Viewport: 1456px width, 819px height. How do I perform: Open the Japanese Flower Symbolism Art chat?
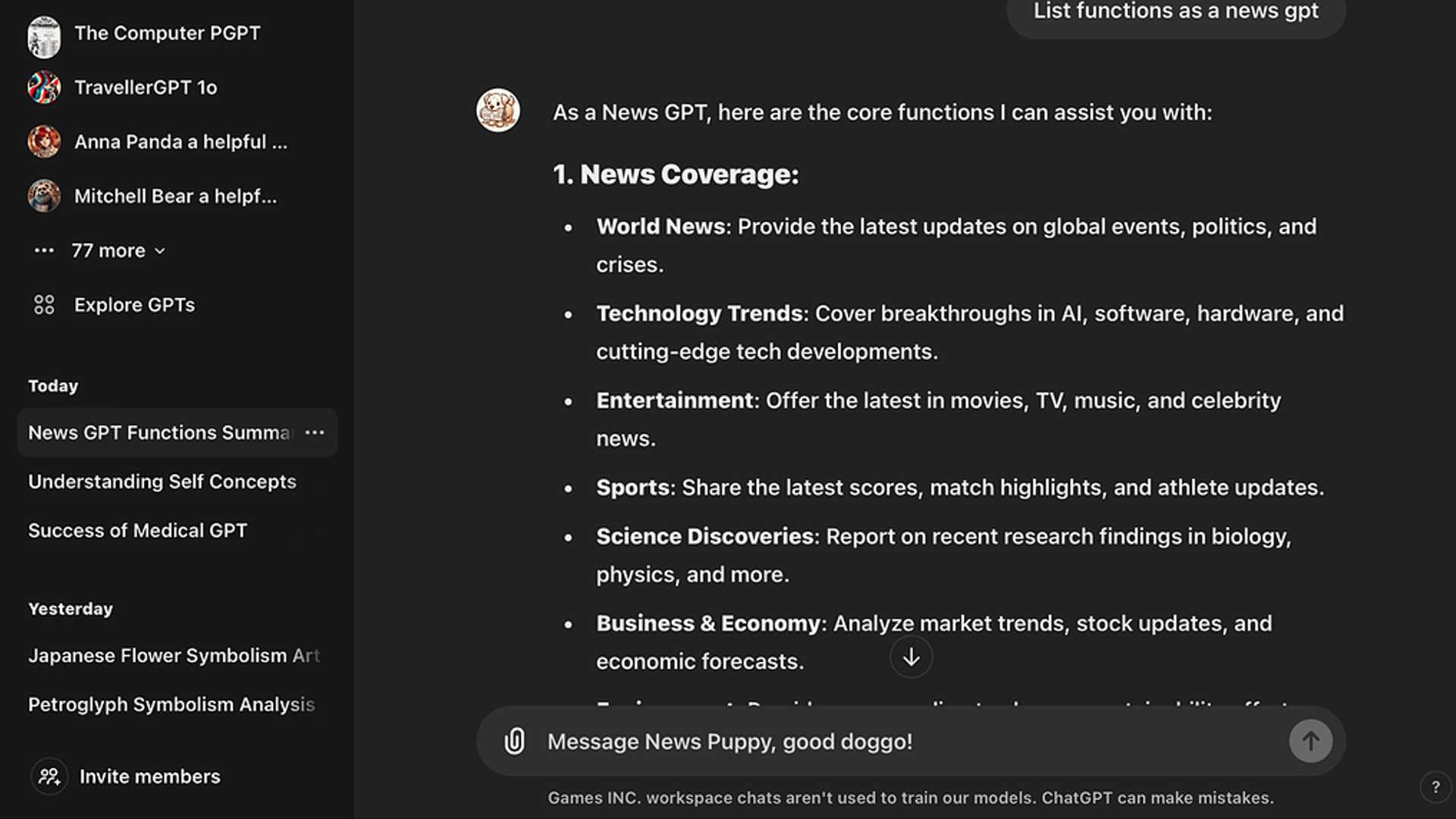[x=174, y=655]
